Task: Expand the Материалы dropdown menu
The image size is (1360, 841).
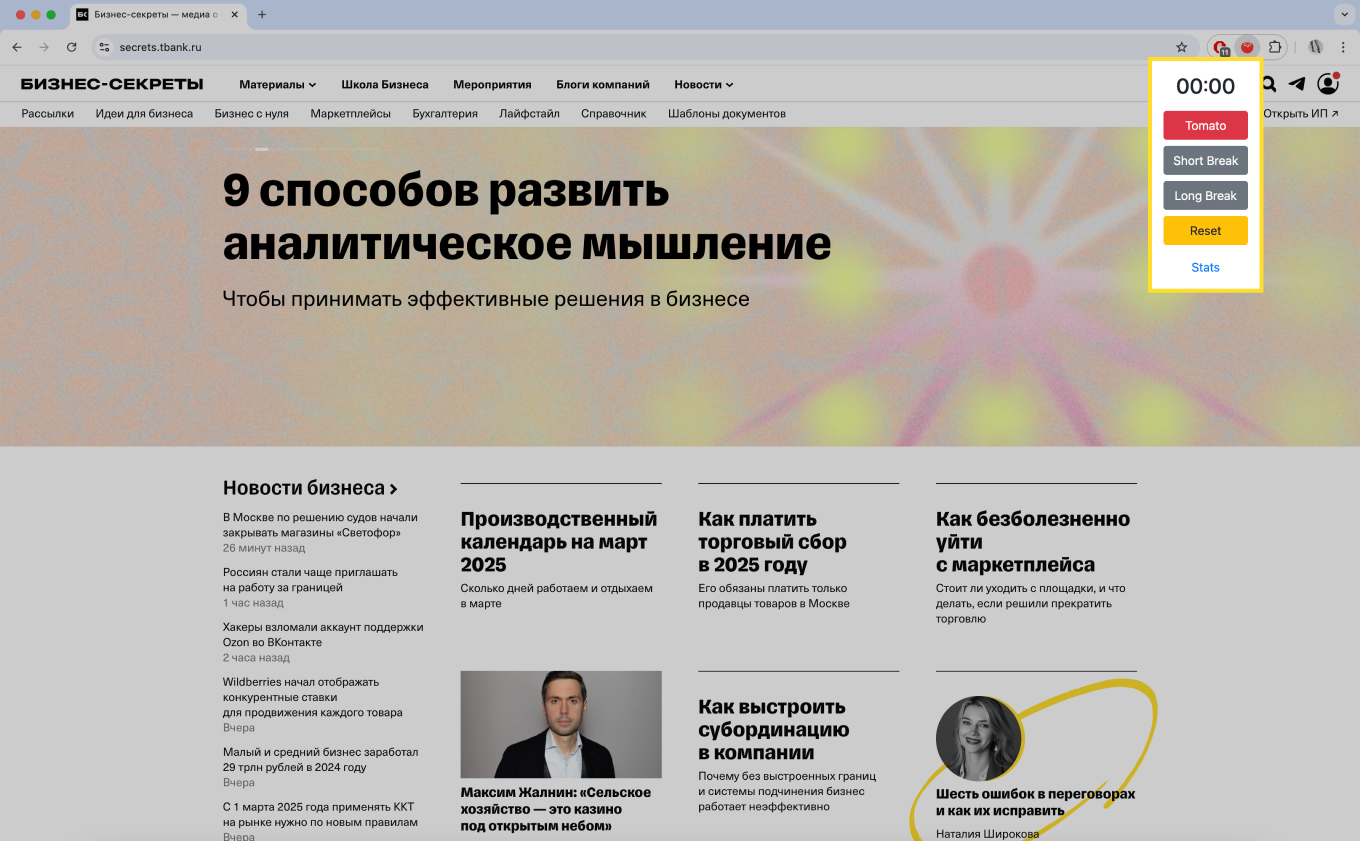Action: pyautogui.click(x=277, y=84)
